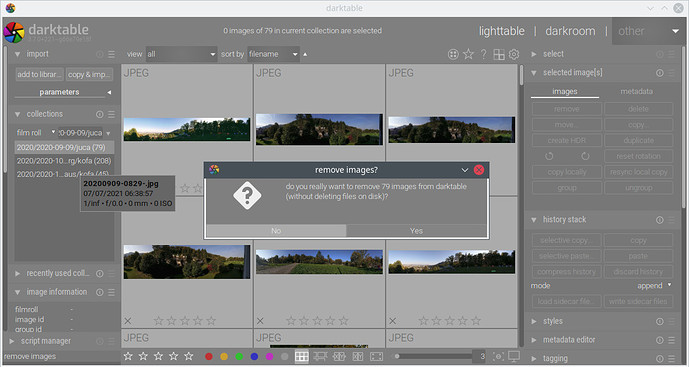This screenshot has width=689, height=367.
Task: Open the question mark help icon
Action: coord(483,54)
